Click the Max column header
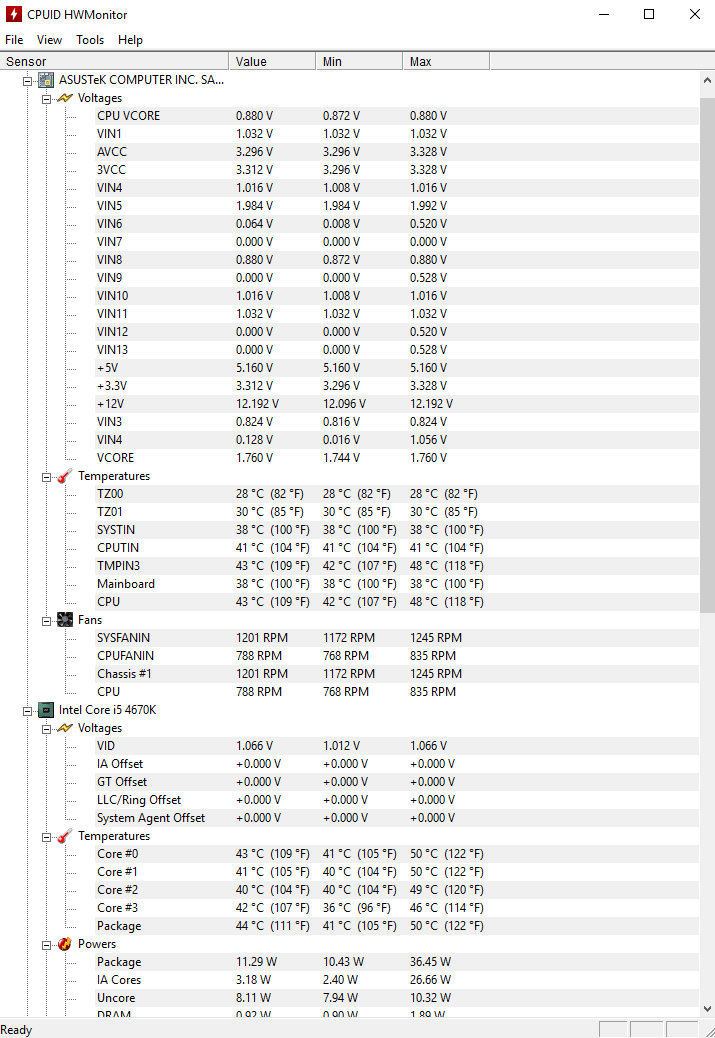 click(x=446, y=62)
